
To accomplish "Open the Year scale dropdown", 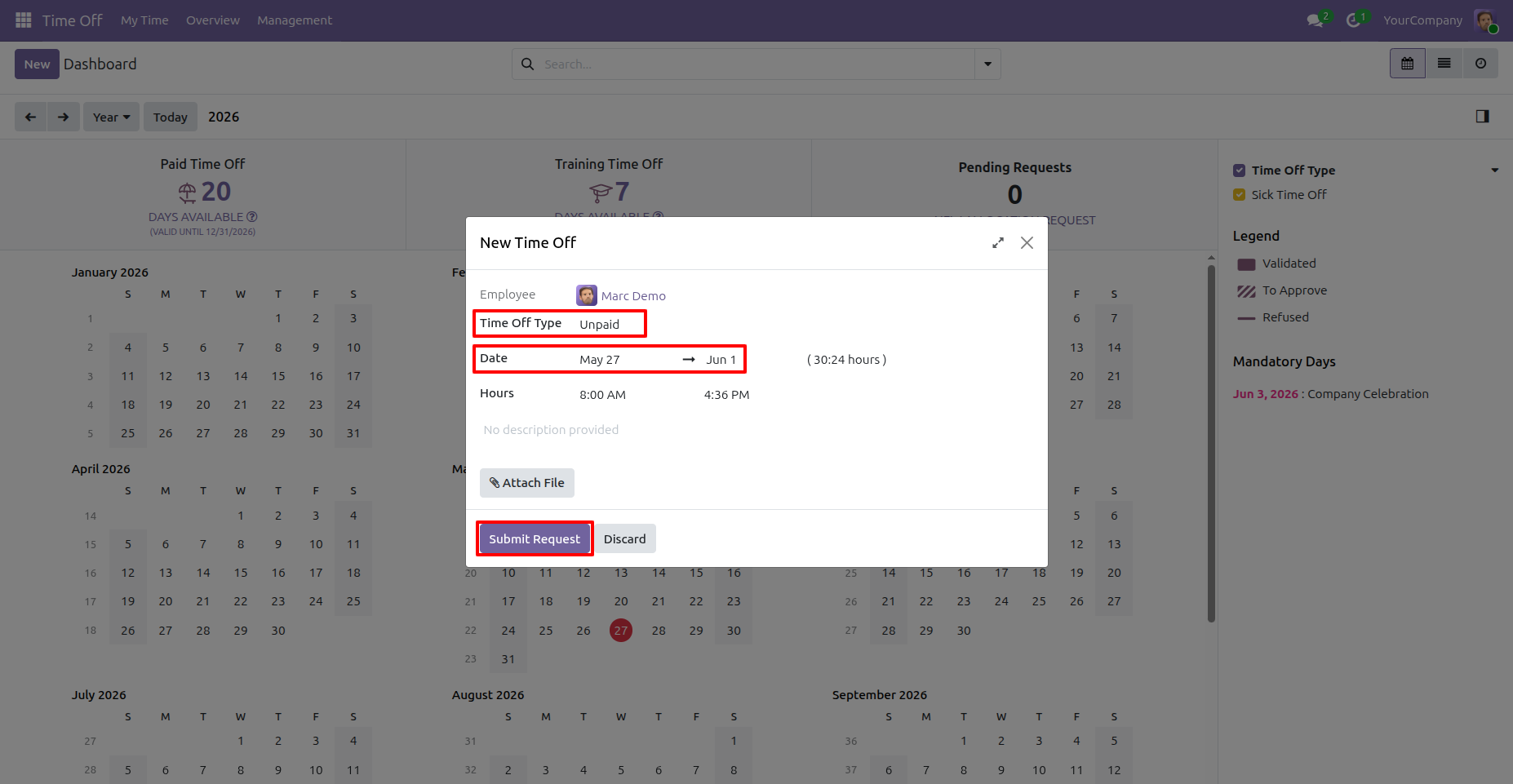I will pos(111,117).
